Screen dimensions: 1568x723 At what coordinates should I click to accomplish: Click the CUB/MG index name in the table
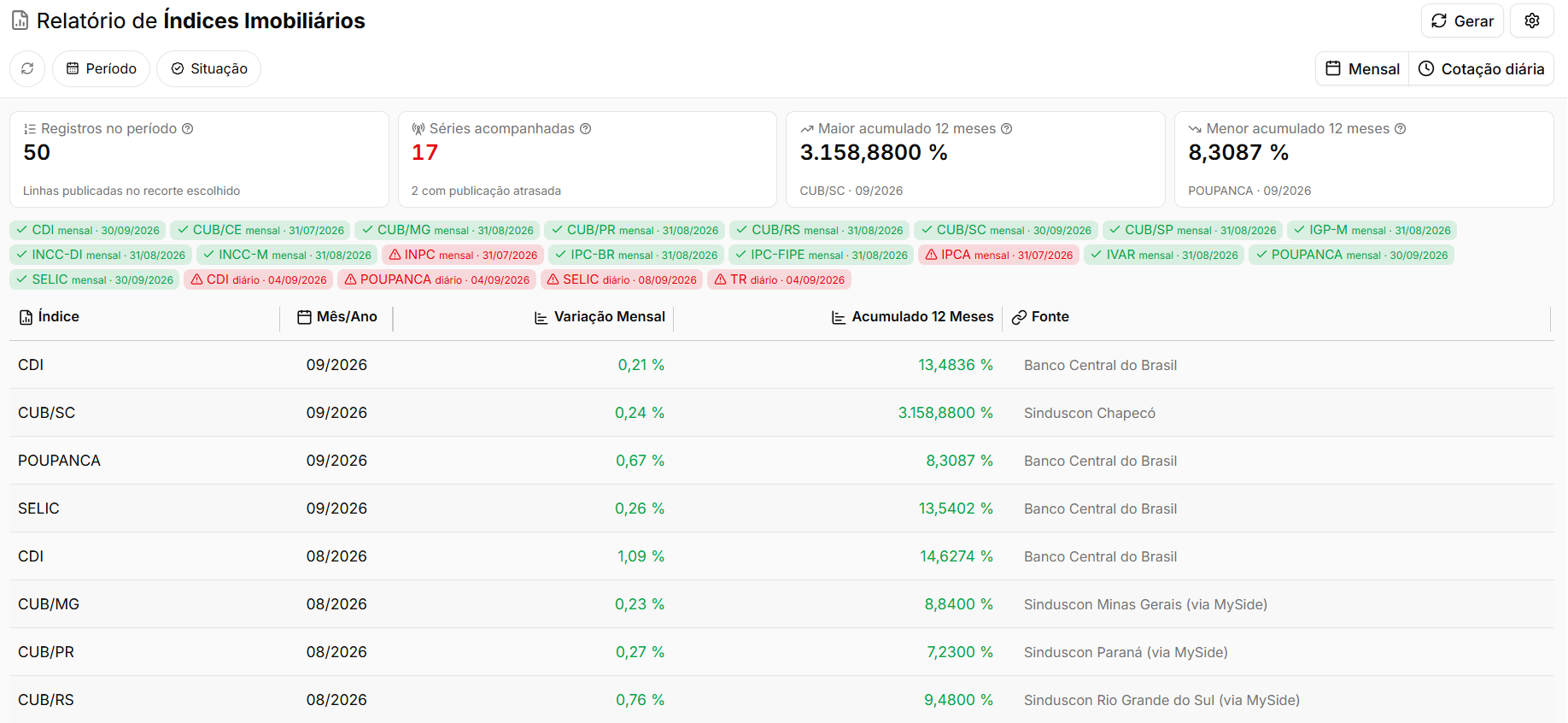(x=49, y=604)
